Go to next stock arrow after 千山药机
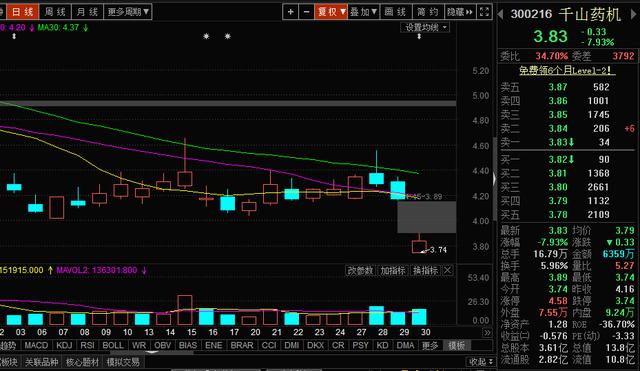 point(633,14)
